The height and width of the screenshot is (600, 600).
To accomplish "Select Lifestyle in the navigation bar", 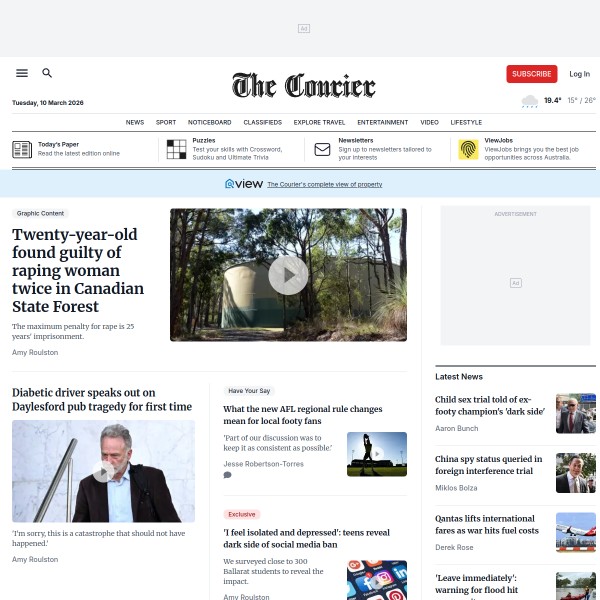I will (466, 122).
